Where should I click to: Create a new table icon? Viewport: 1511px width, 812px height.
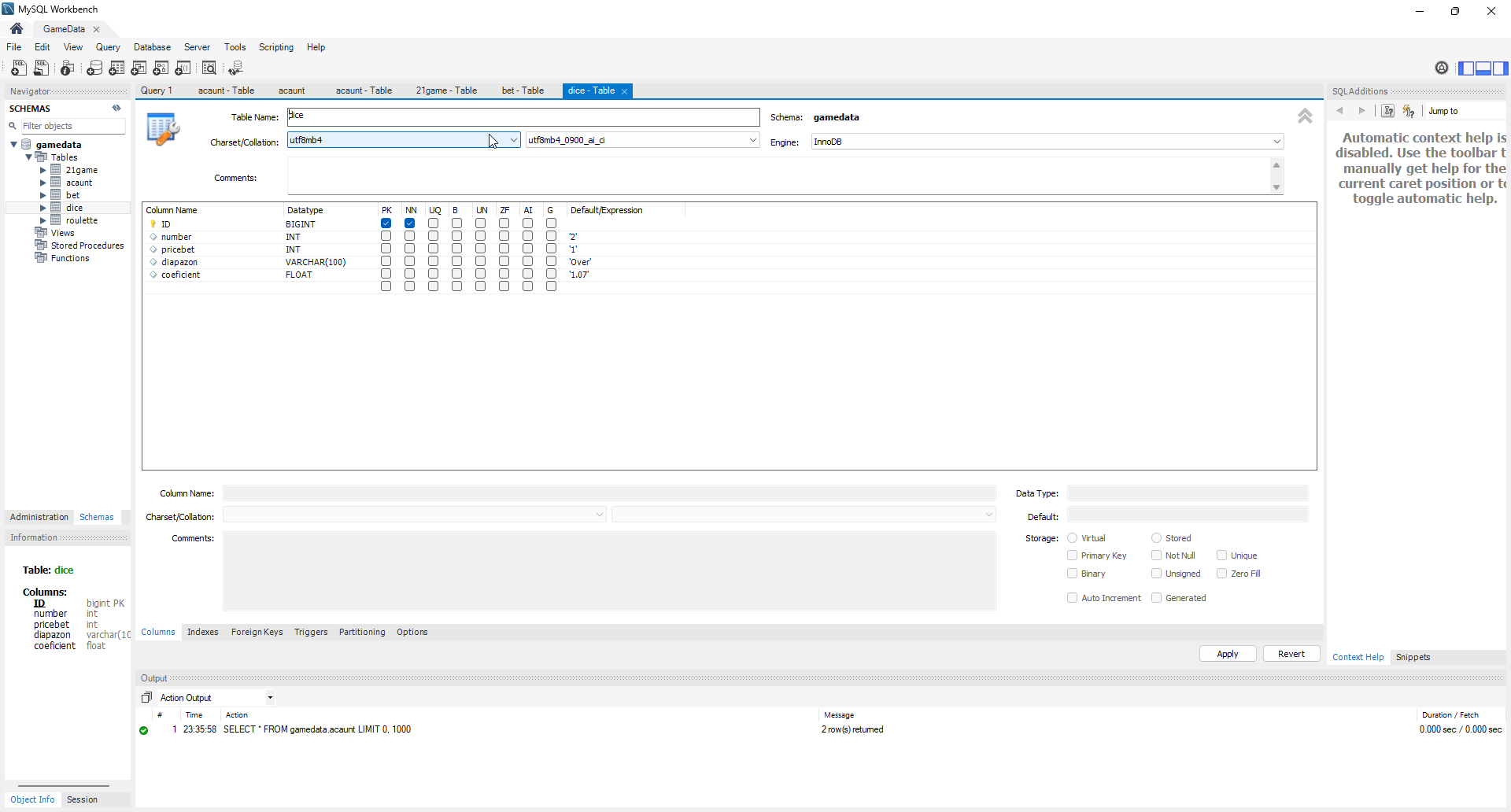[116, 68]
